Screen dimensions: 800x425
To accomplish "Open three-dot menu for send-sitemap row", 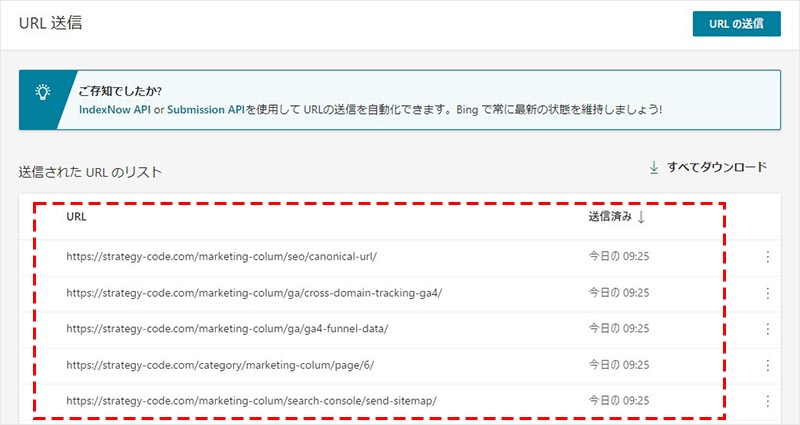I will (767, 401).
